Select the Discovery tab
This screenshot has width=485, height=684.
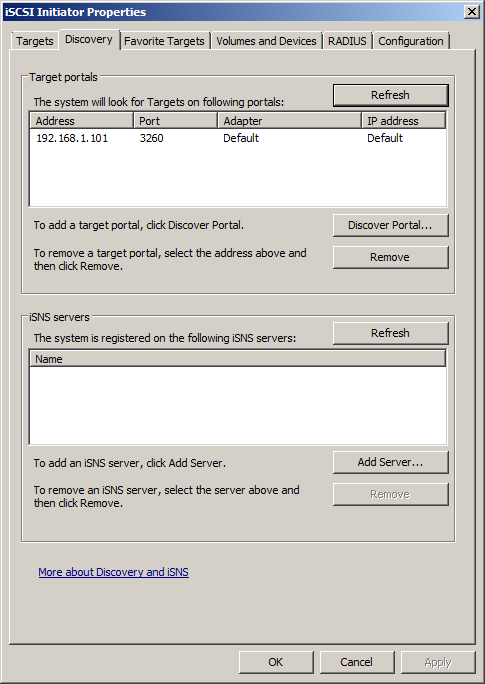pyautogui.click(x=89, y=39)
